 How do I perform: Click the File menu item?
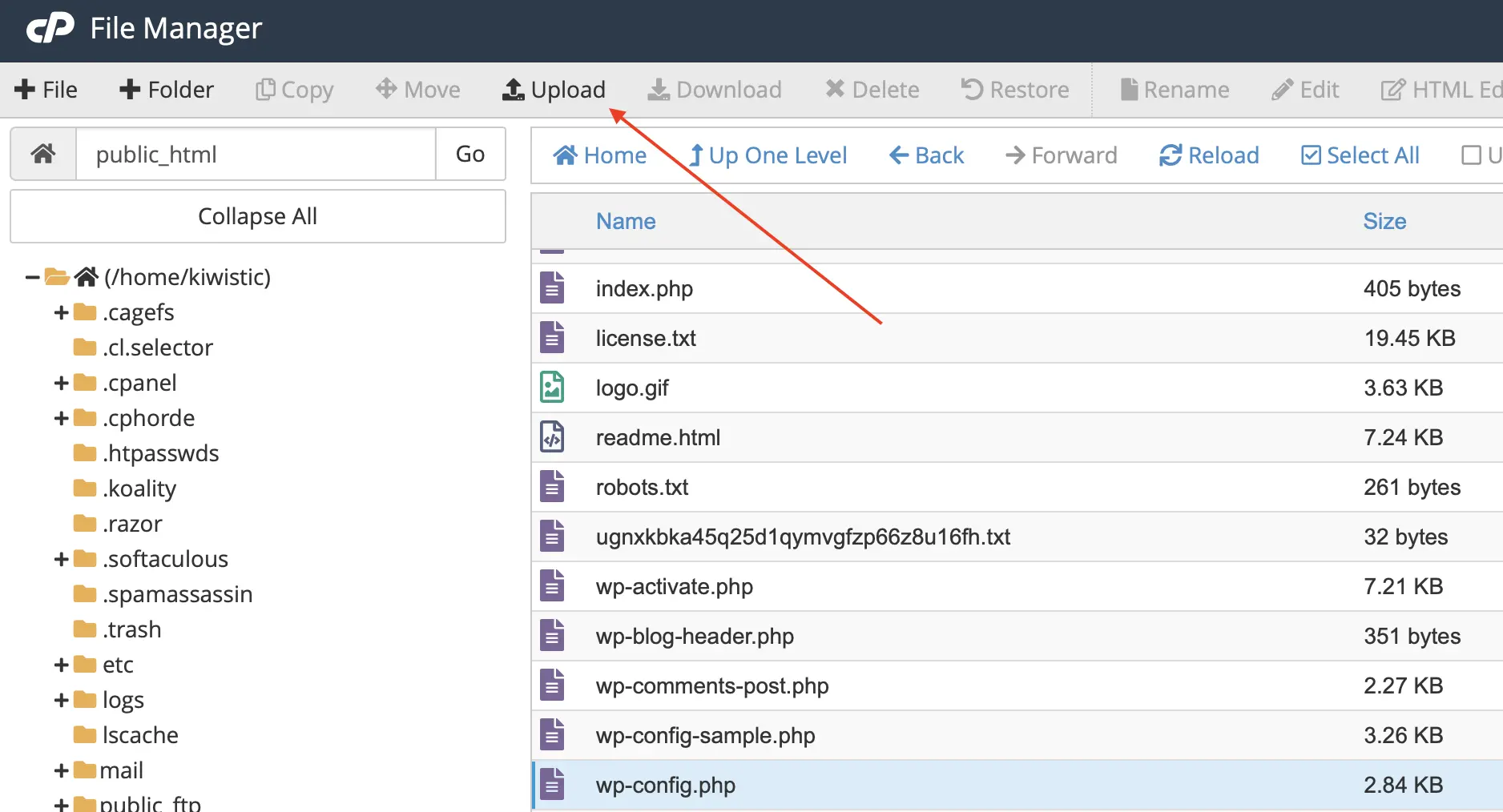click(x=46, y=89)
